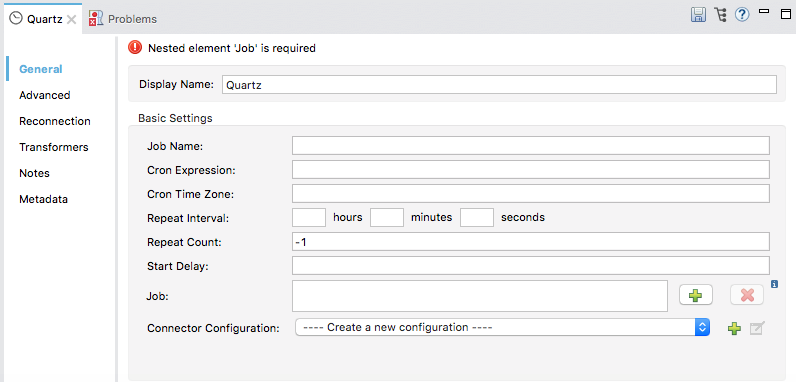Open the Advanced section

tap(45, 95)
